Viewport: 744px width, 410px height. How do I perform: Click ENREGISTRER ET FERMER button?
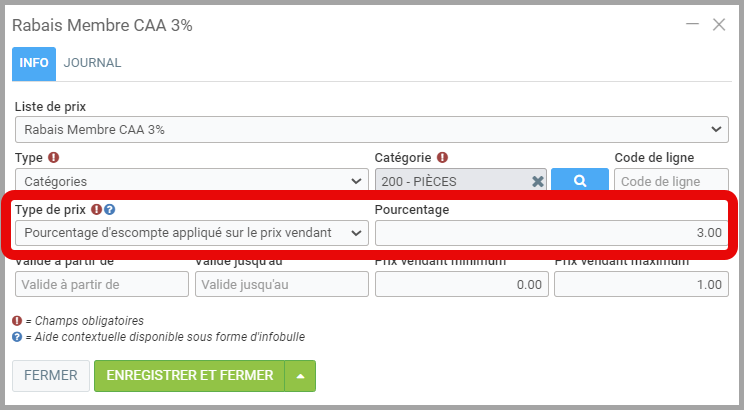click(x=189, y=376)
